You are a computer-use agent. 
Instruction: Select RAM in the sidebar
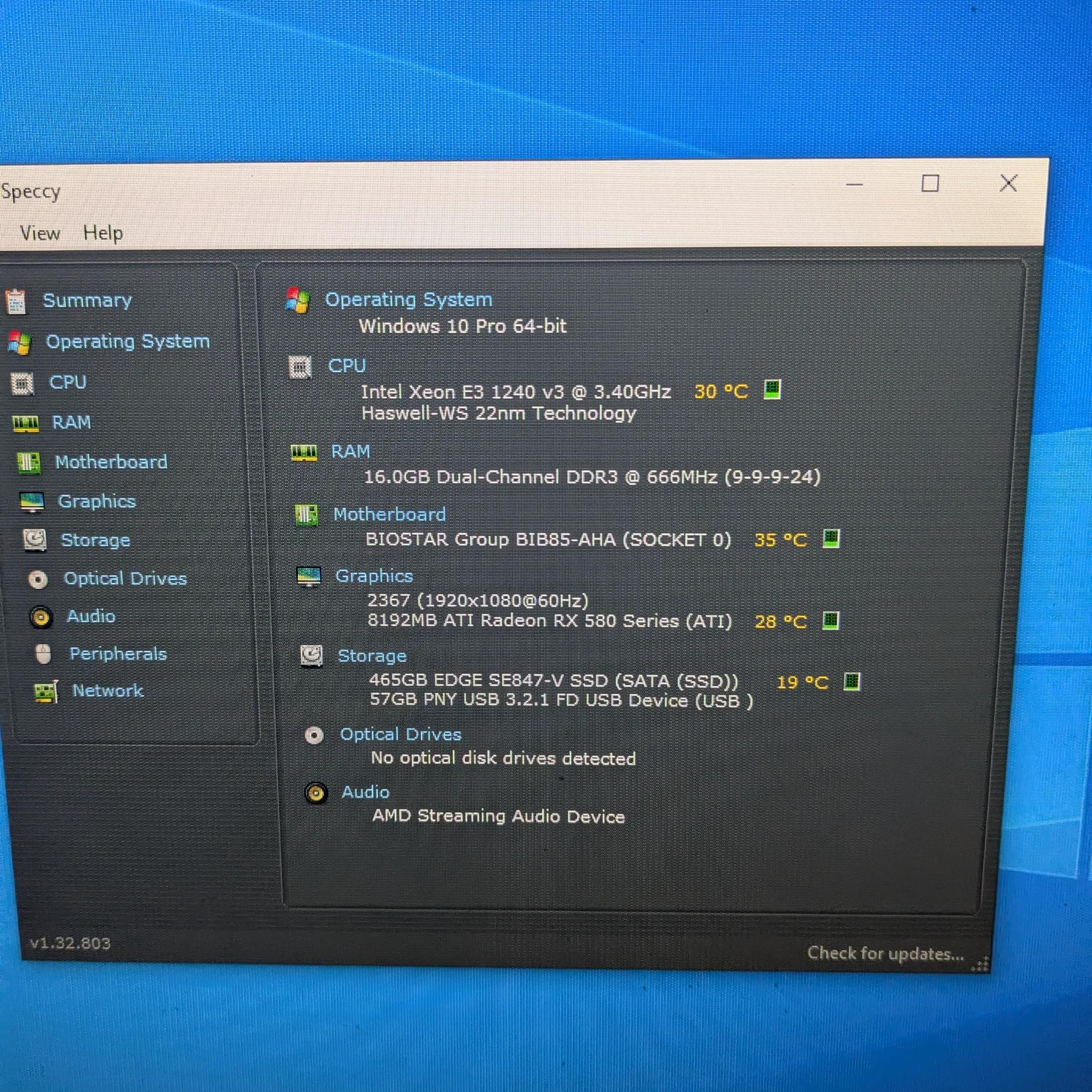point(72,423)
